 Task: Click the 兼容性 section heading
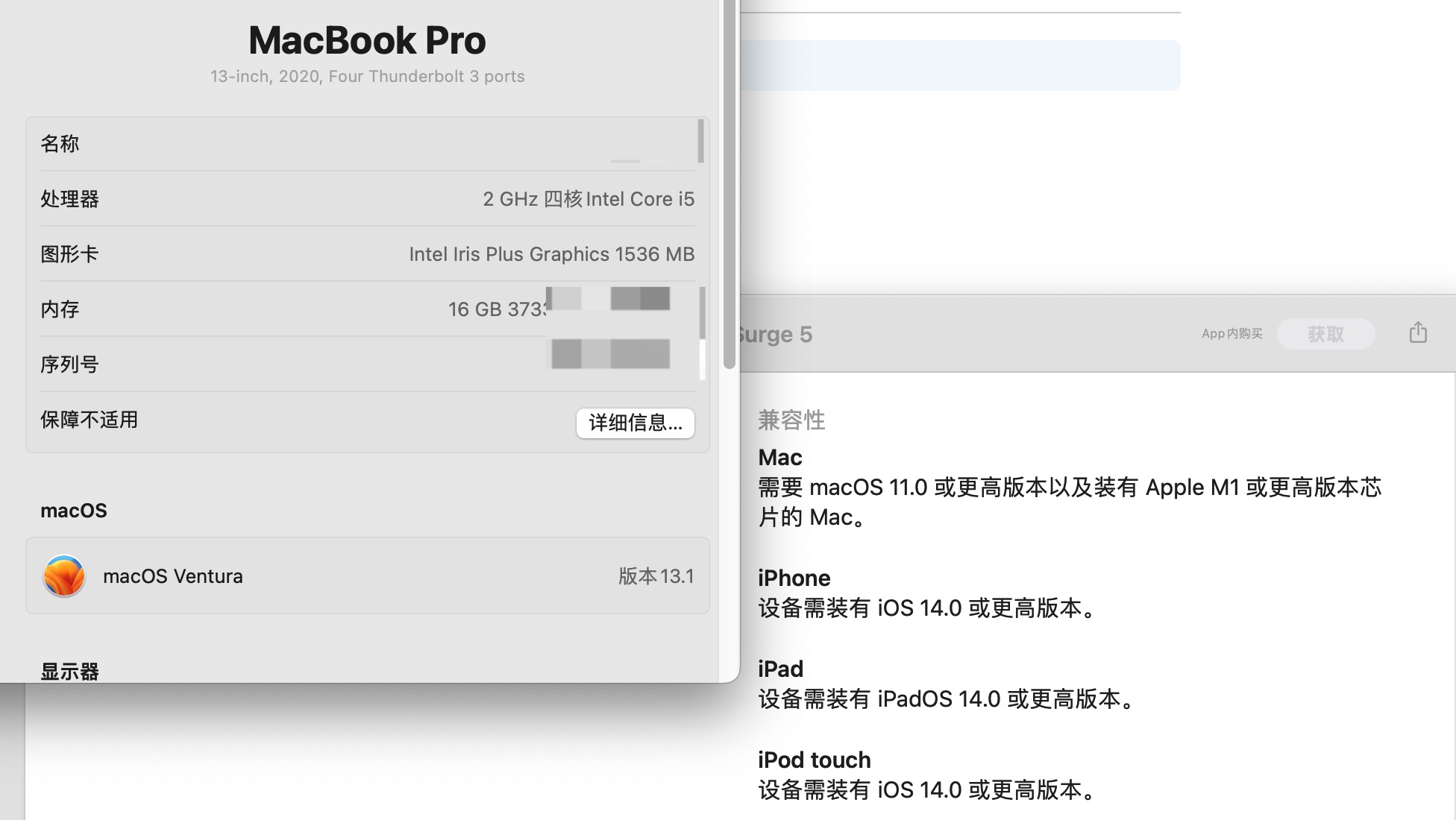[x=791, y=420]
